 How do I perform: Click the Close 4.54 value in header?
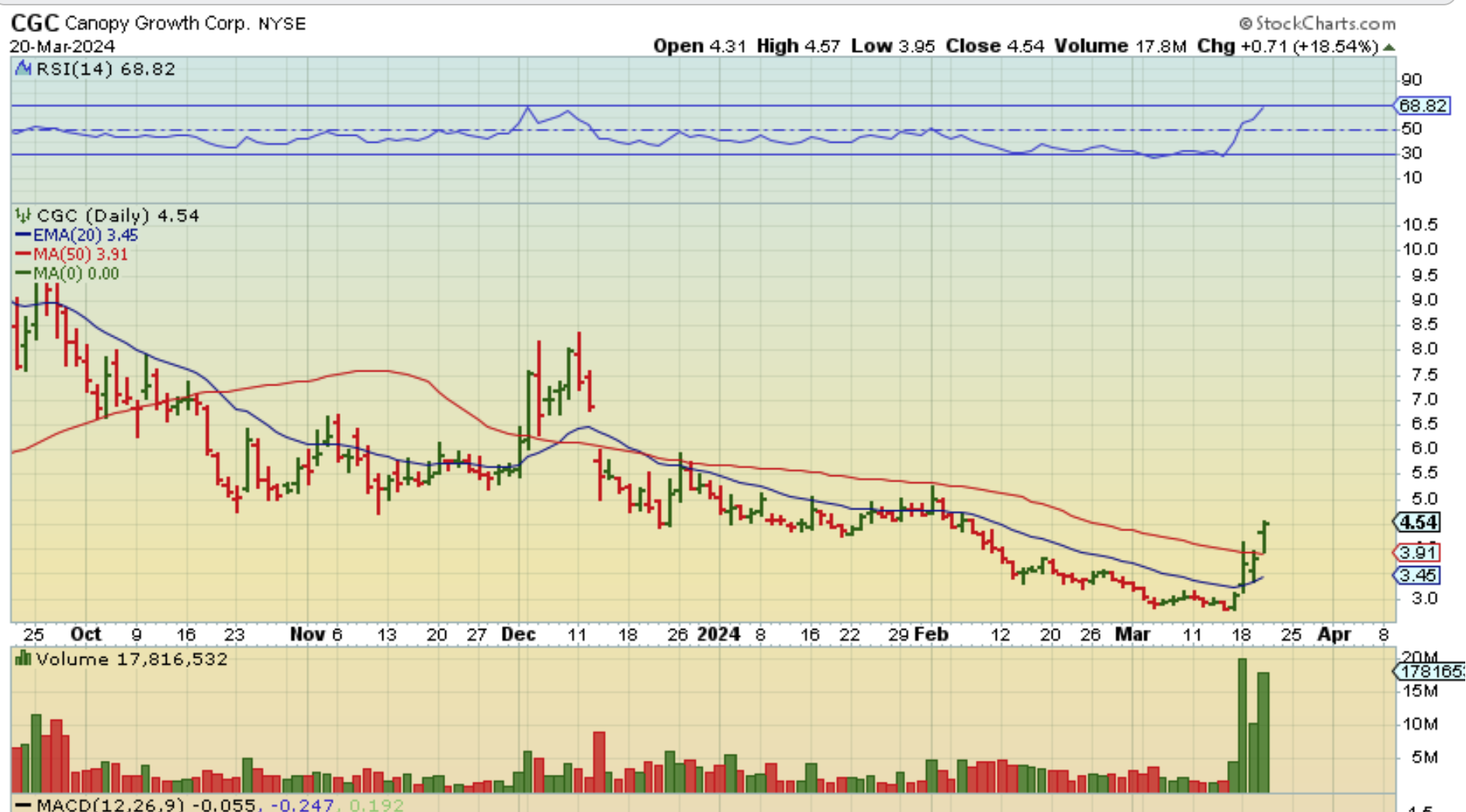(x=995, y=47)
